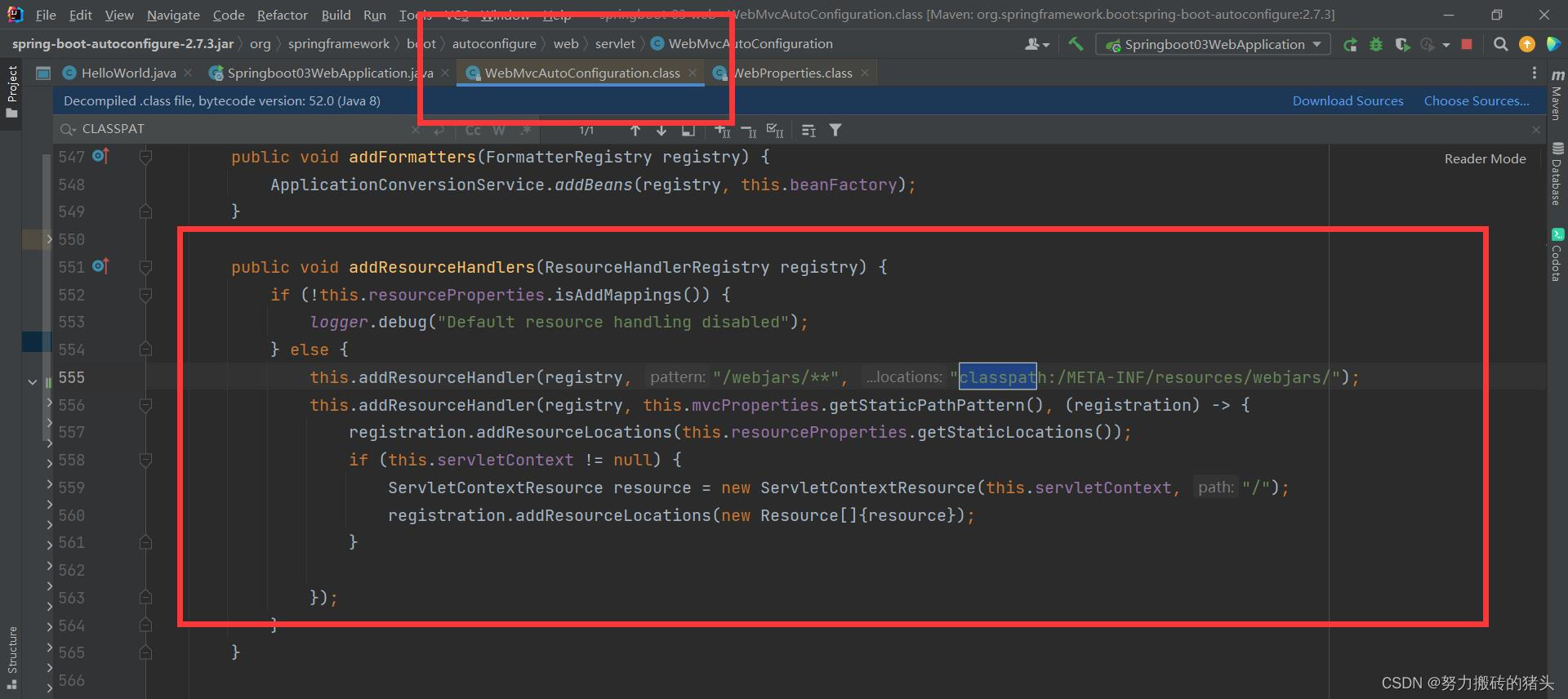Run with coverage shield icon
The width and height of the screenshot is (1568, 699).
click(1402, 44)
